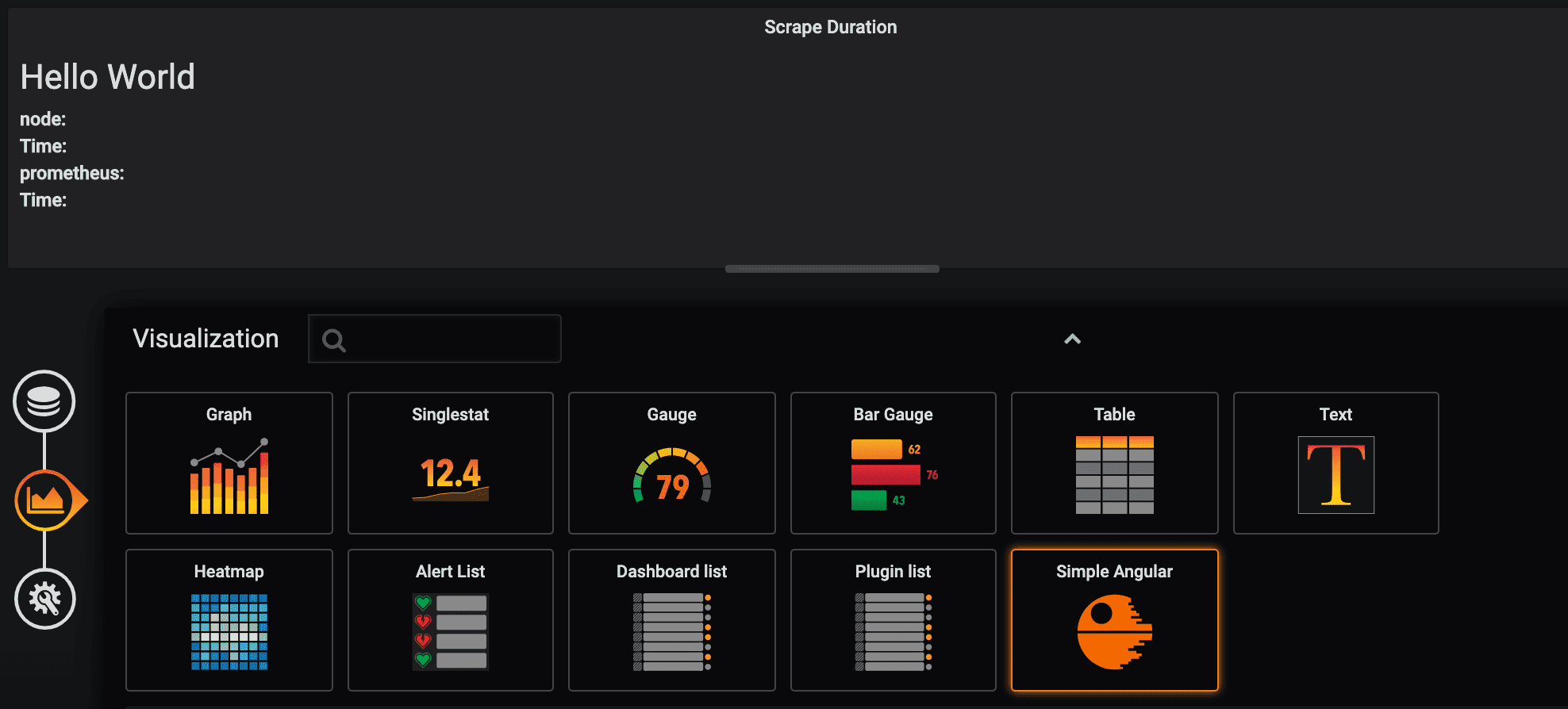The image size is (1568, 709).
Task: Open the General settings gear icon
Action: point(44,599)
